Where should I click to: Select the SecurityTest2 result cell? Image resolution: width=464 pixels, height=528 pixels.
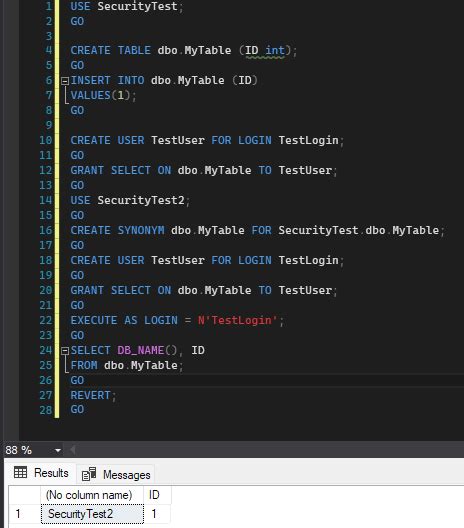click(x=92, y=514)
